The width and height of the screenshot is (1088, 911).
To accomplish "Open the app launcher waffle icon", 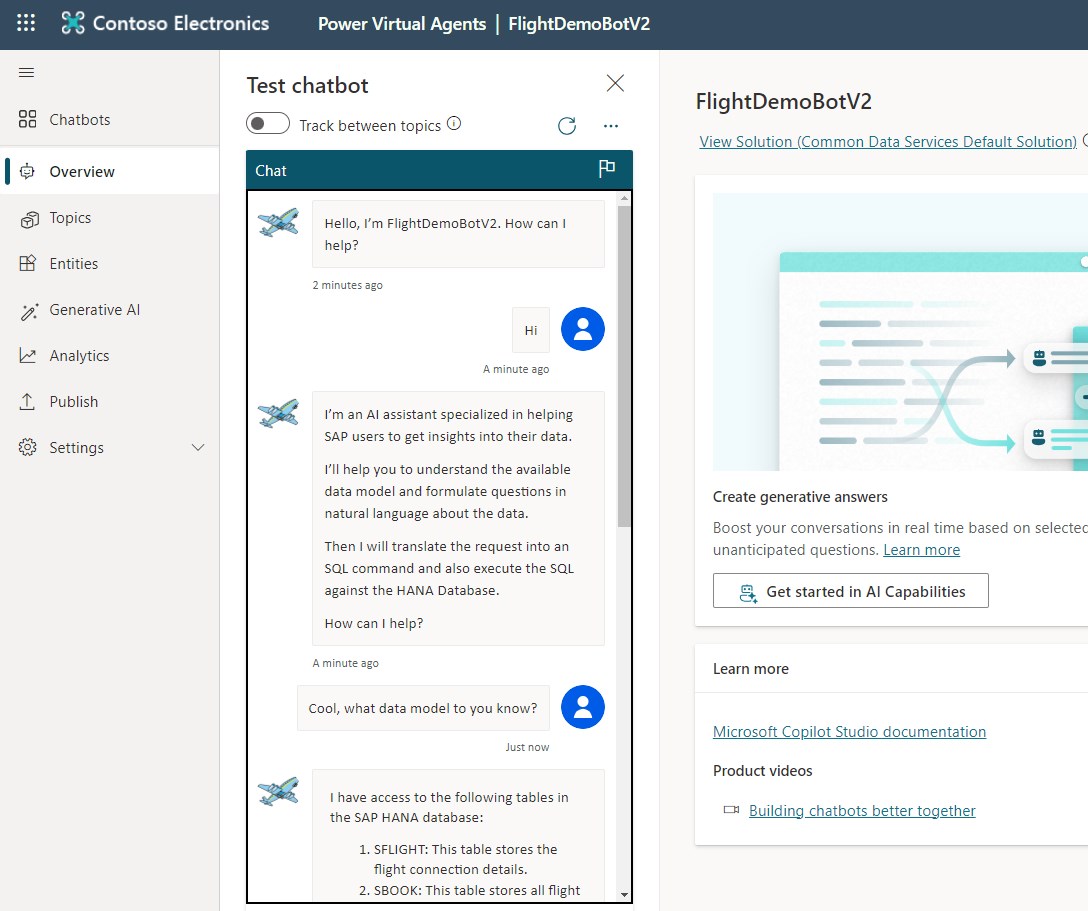I will (26, 23).
